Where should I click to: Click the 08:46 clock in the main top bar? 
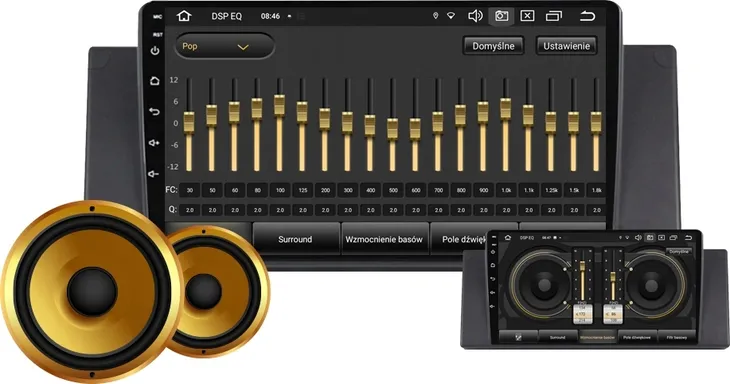[x=270, y=16]
